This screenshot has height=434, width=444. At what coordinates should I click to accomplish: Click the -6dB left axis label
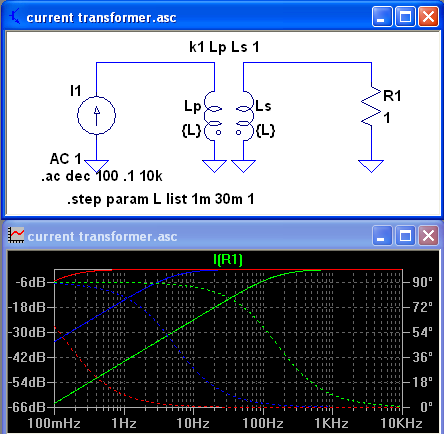click(30, 282)
